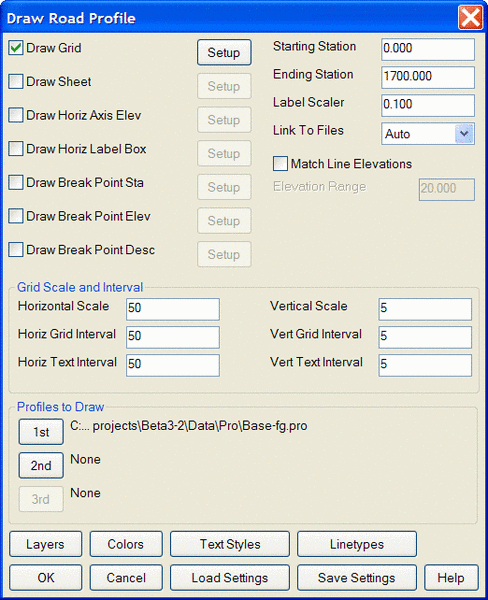The height and width of the screenshot is (600, 488).
Task: Open the Help button
Action: [x=451, y=577]
